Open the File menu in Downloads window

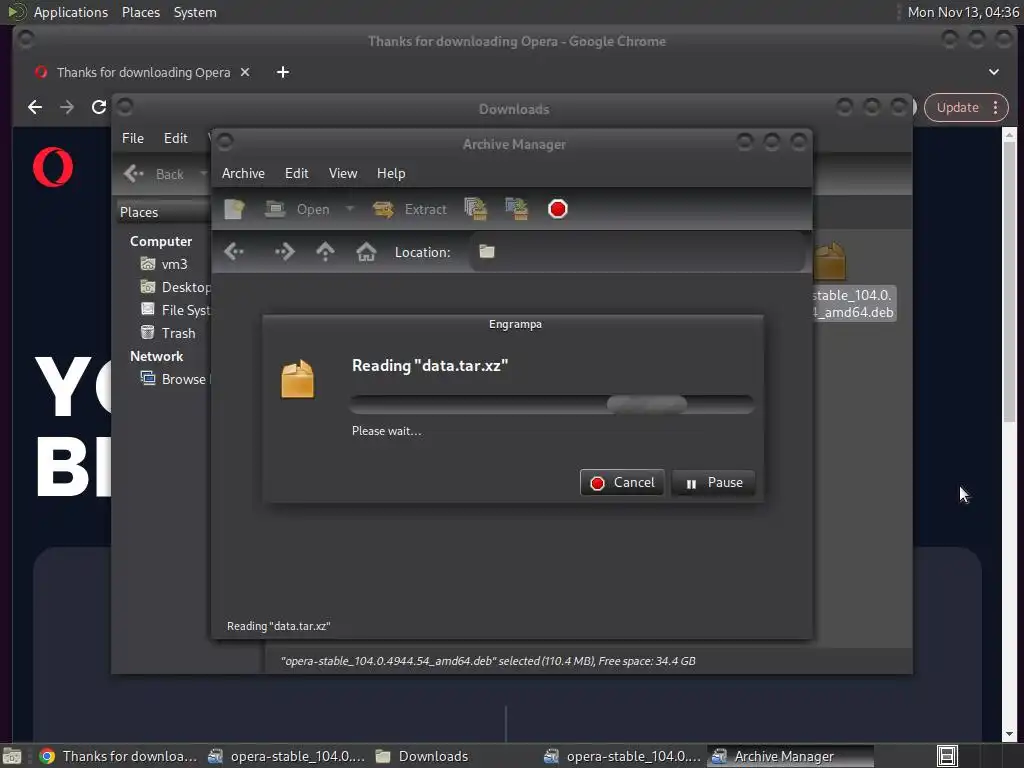point(133,138)
